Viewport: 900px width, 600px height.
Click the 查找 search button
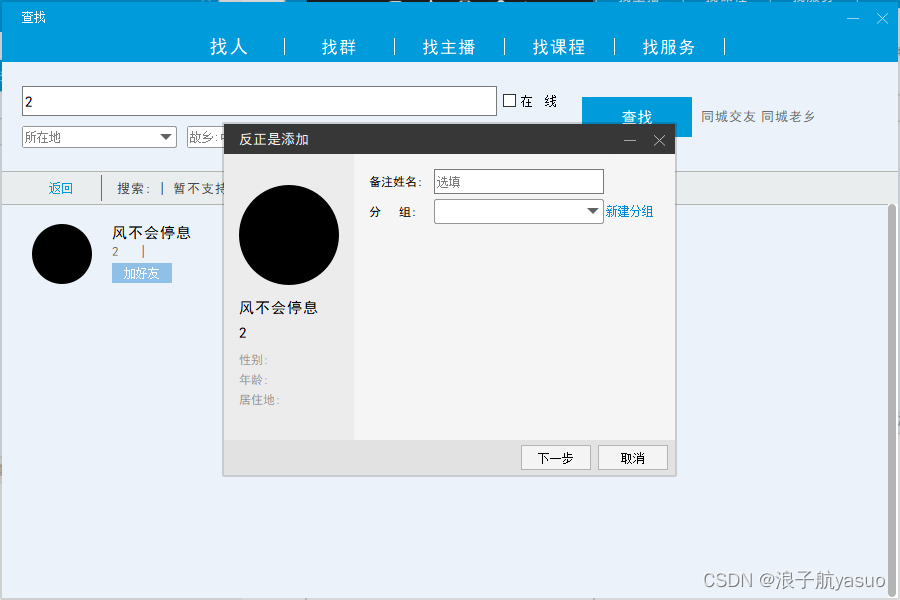coord(635,116)
